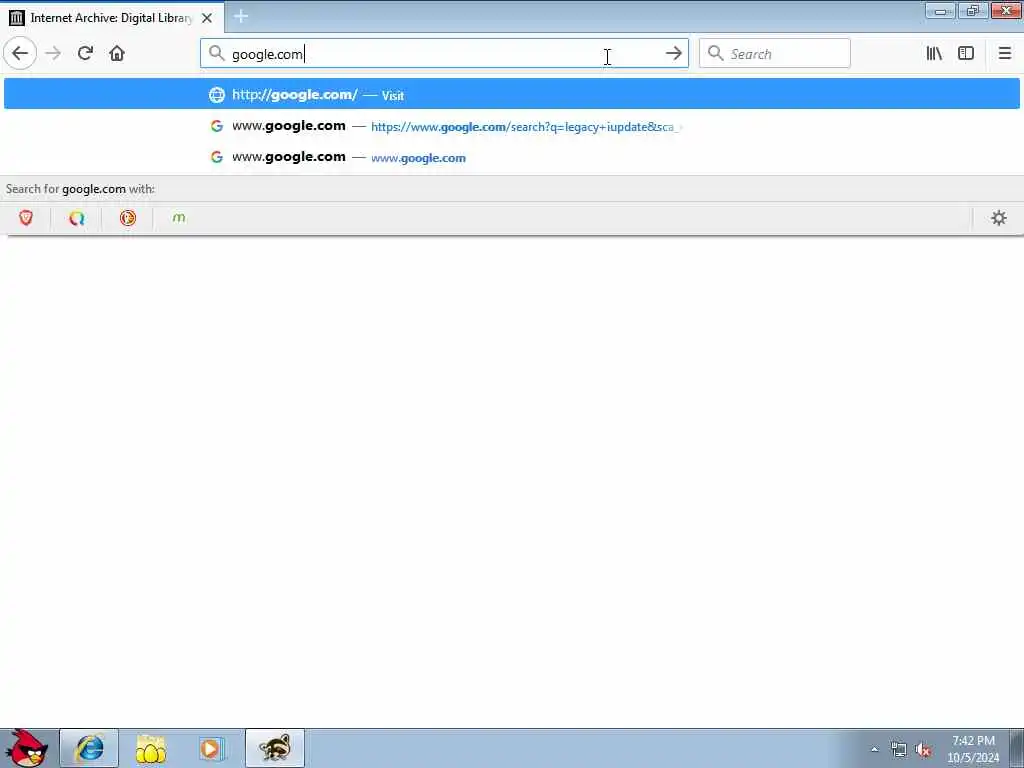Reload the current page
Viewport: 1024px width, 768px height.
pyautogui.click(x=85, y=54)
